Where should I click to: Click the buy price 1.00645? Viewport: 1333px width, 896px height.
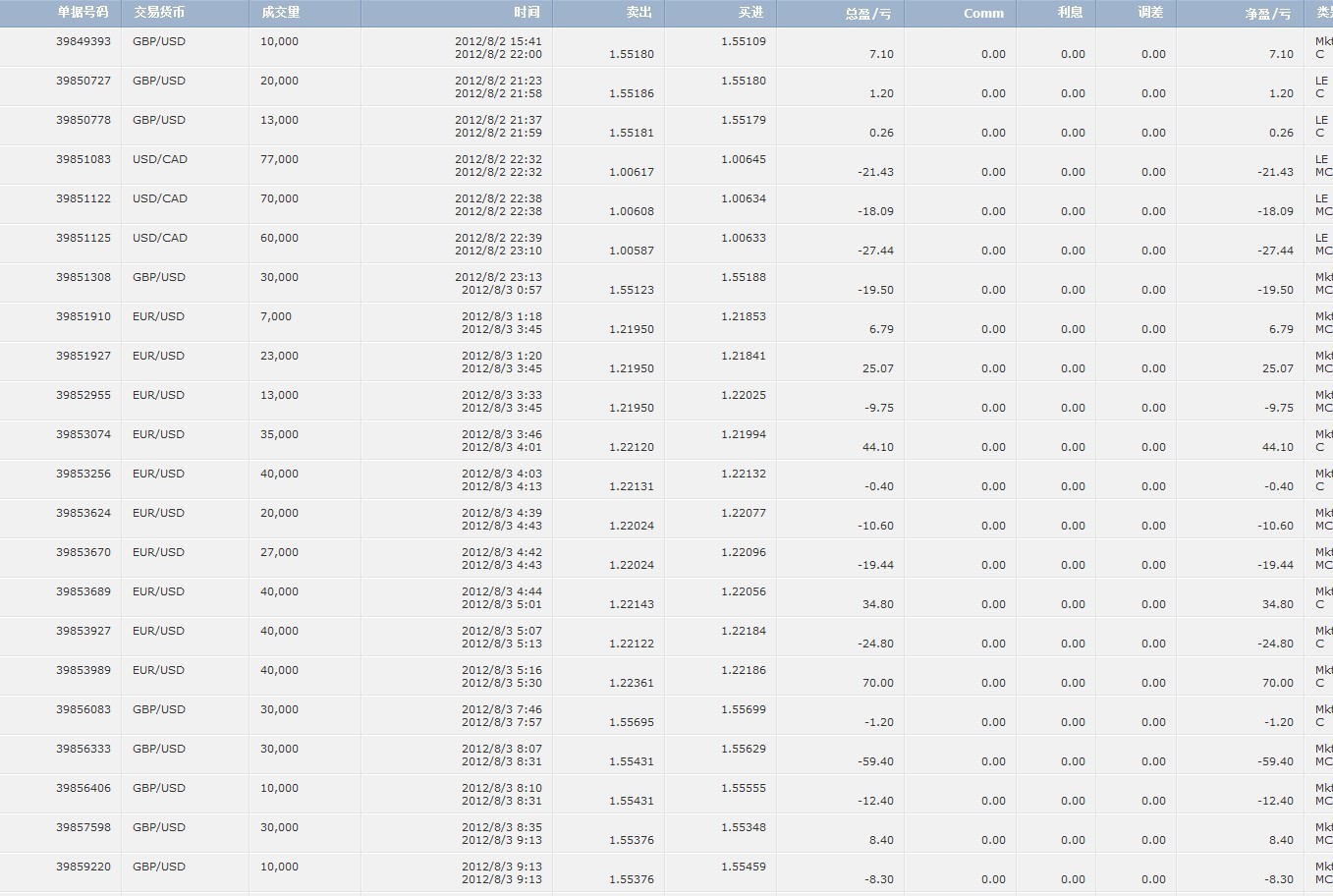(x=744, y=159)
